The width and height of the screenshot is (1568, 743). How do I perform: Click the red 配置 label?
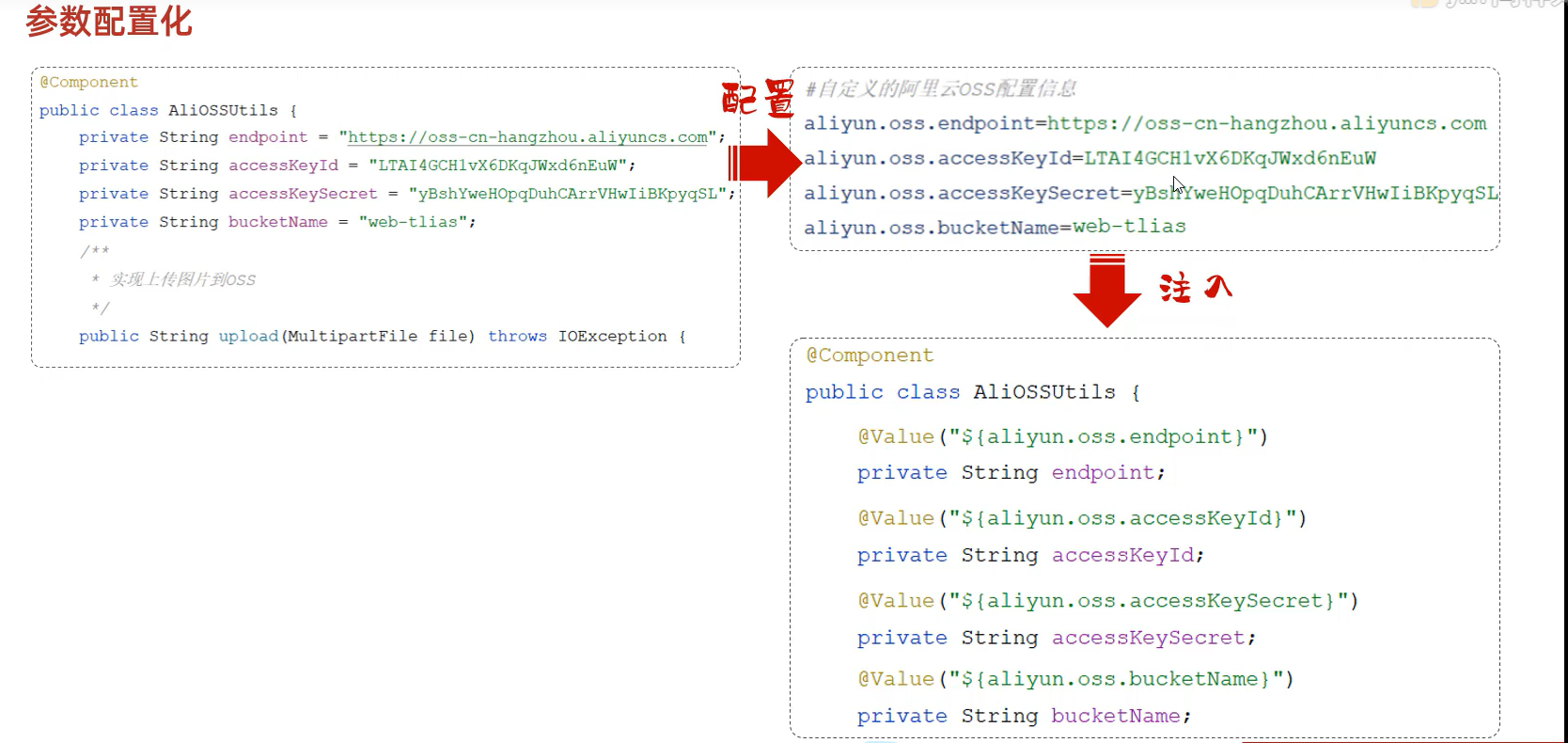tap(758, 99)
